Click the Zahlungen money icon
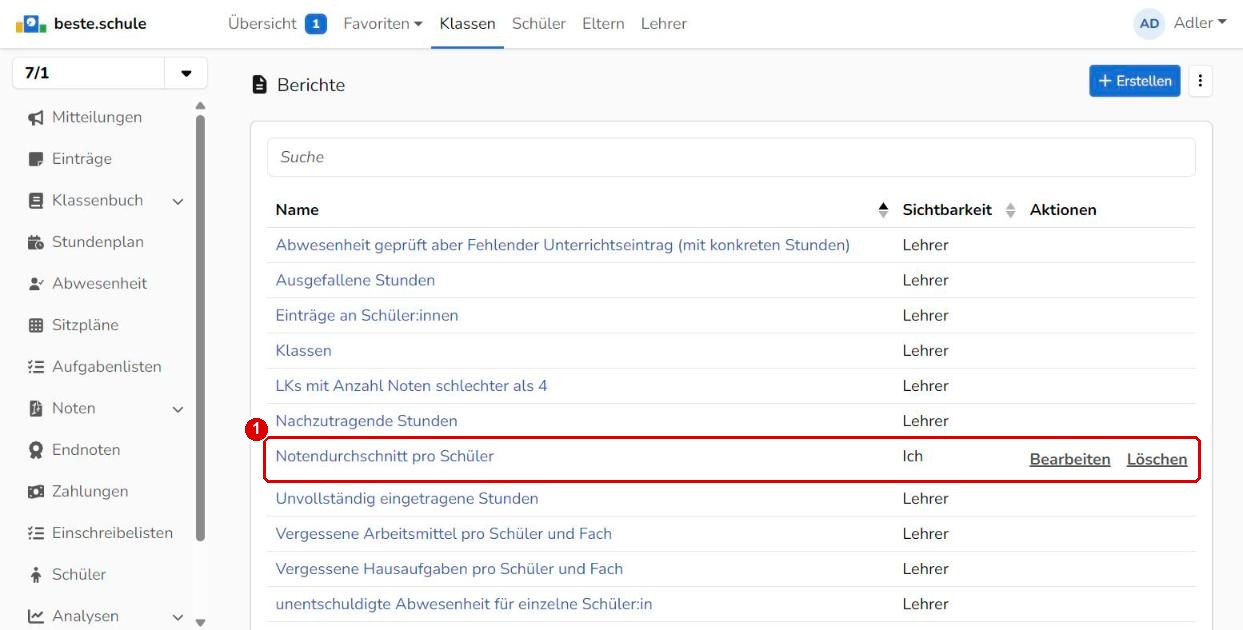The image size is (1243, 630). tap(36, 492)
